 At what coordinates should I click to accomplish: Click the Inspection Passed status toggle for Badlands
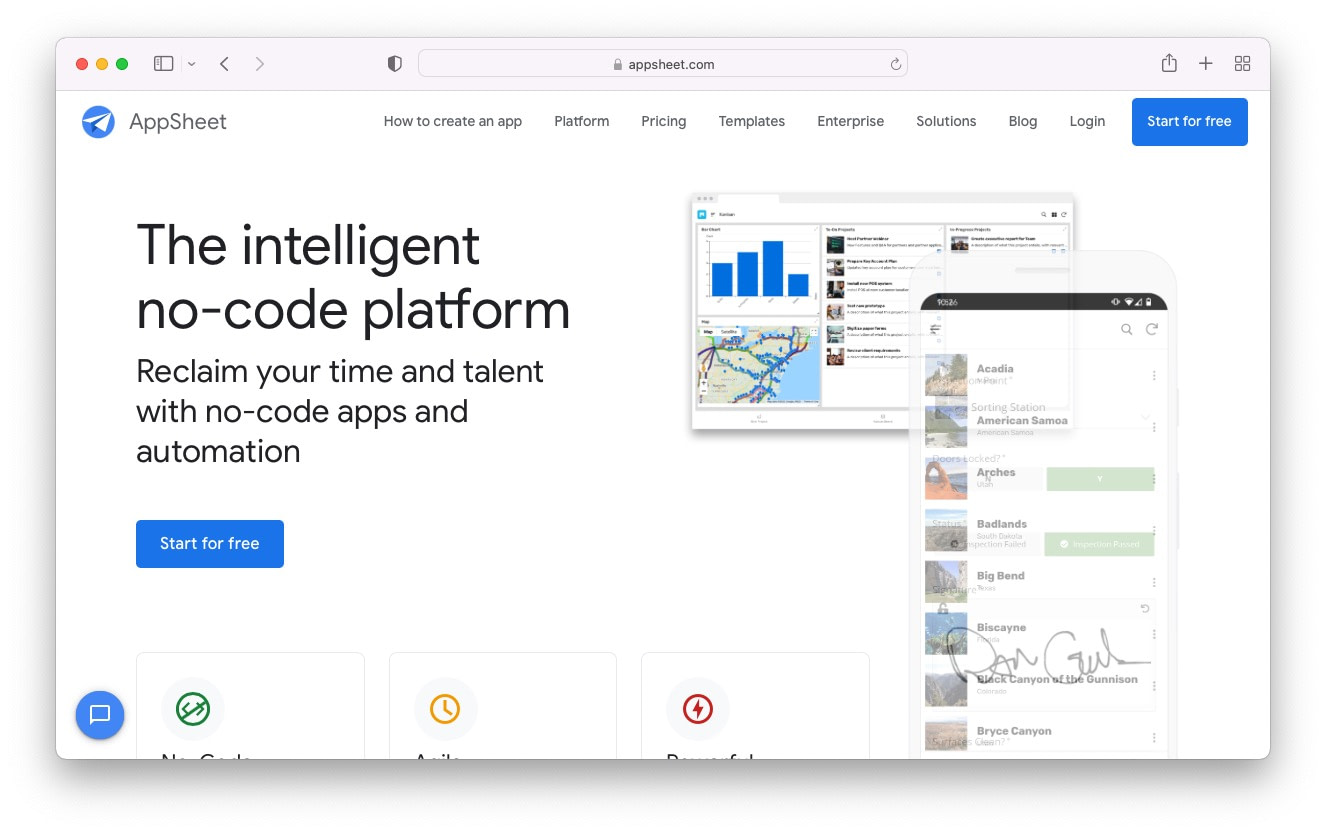(1098, 544)
